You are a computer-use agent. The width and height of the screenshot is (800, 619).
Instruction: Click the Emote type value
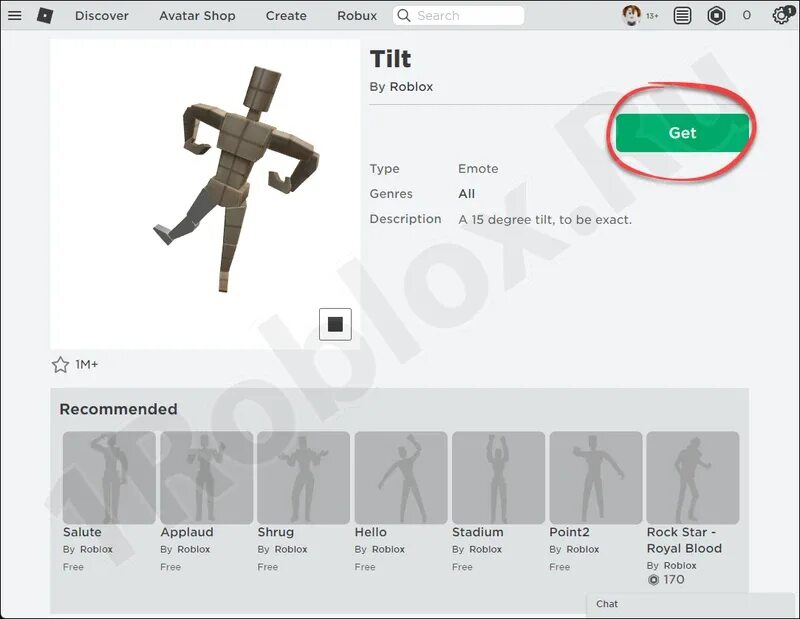[x=478, y=169]
